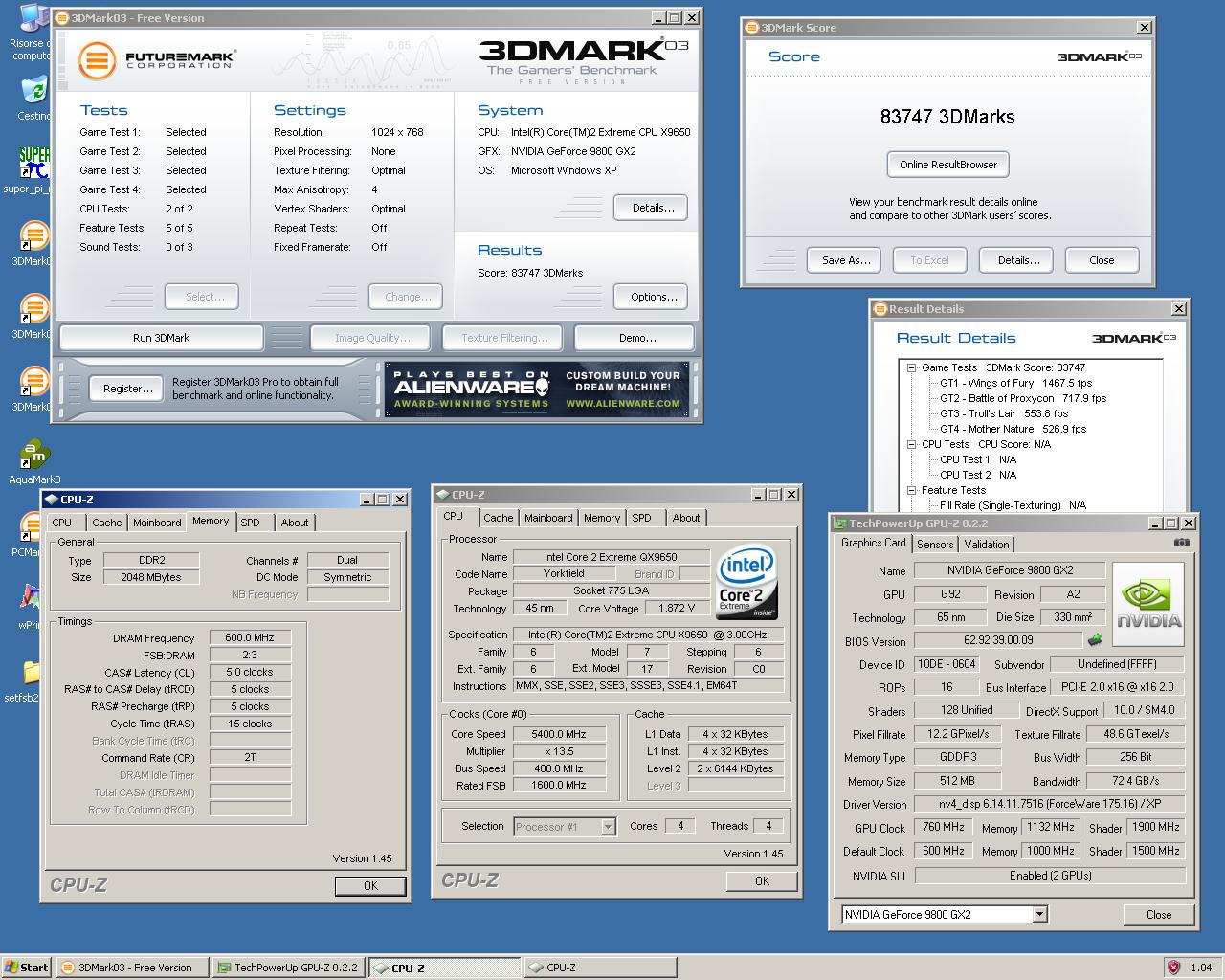Open Mainboard tab in memory CPU-Z window

(x=157, y=523)
